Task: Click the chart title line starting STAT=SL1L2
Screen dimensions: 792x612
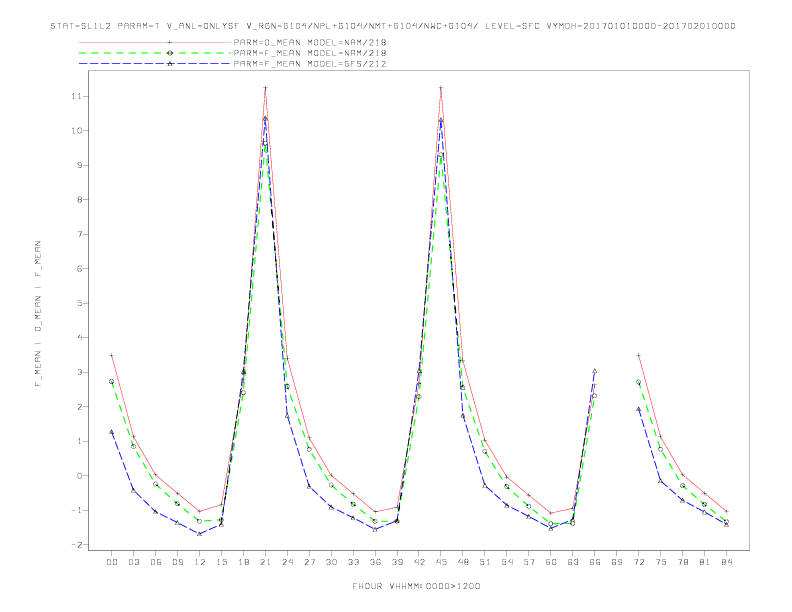Action: click(393, 26)
